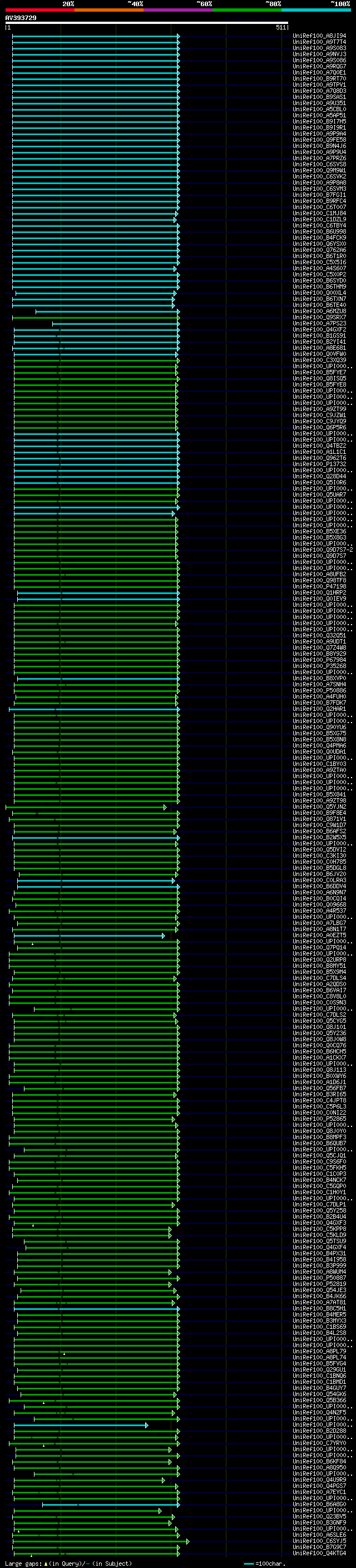Select the UniRef100_A7PRZ6 row label
This screenshot has width=356, height=1568.
(319, 159)
